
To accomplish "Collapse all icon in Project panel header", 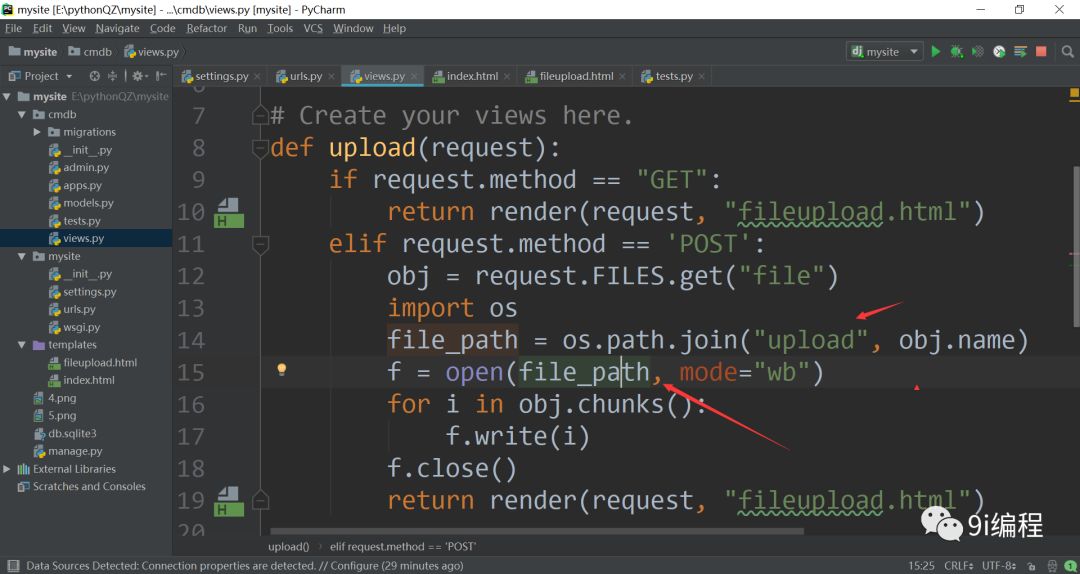I will 113,76.
